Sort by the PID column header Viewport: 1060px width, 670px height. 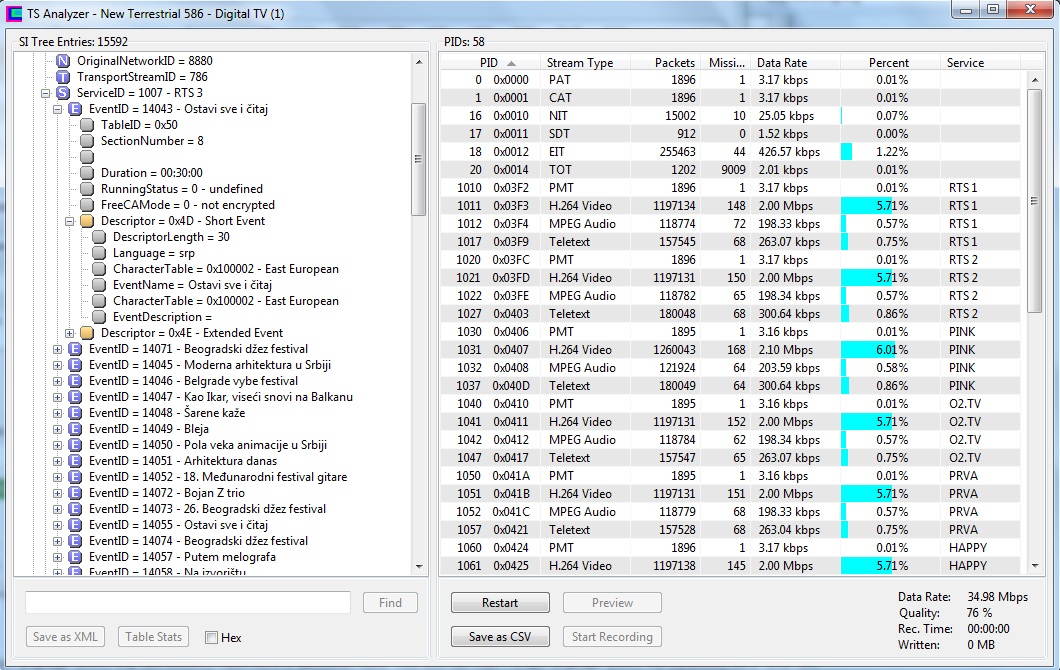pos(489,62)
